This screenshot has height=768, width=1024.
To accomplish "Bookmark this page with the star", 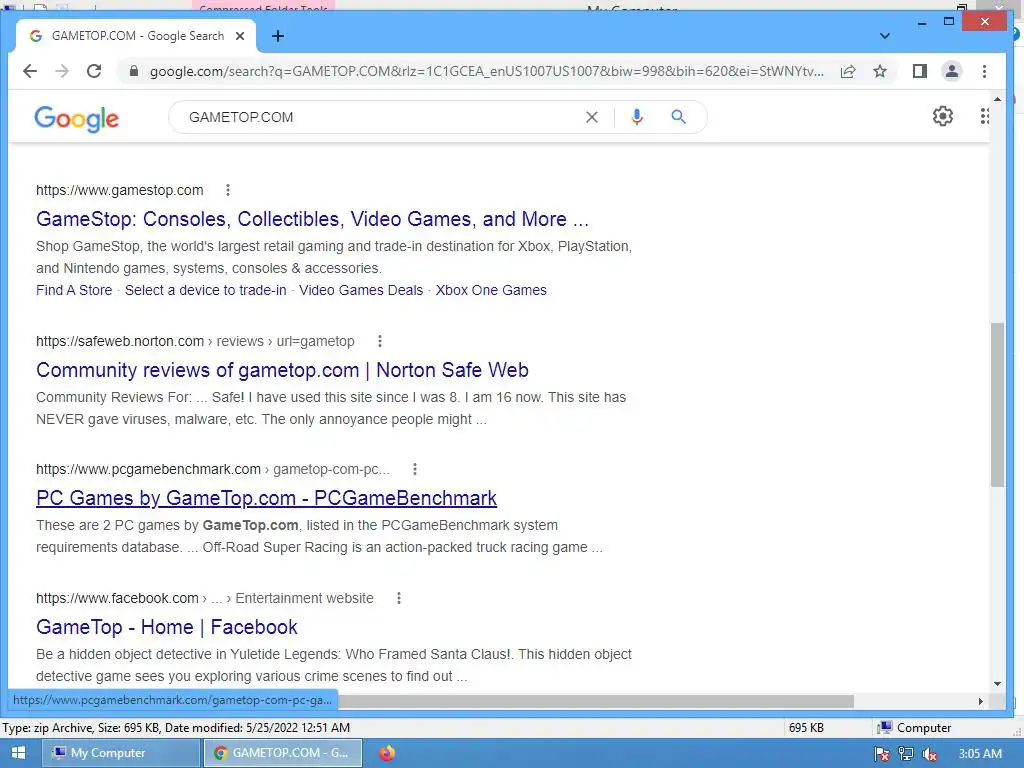I will 880,71.
